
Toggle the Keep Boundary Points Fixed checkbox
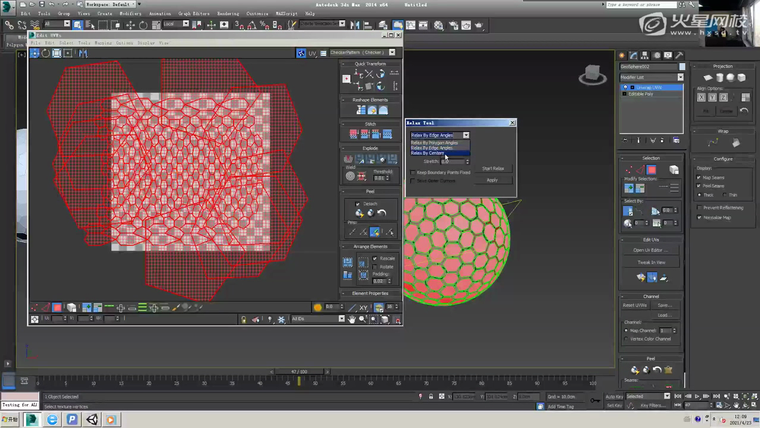click(x=413, y=172)
